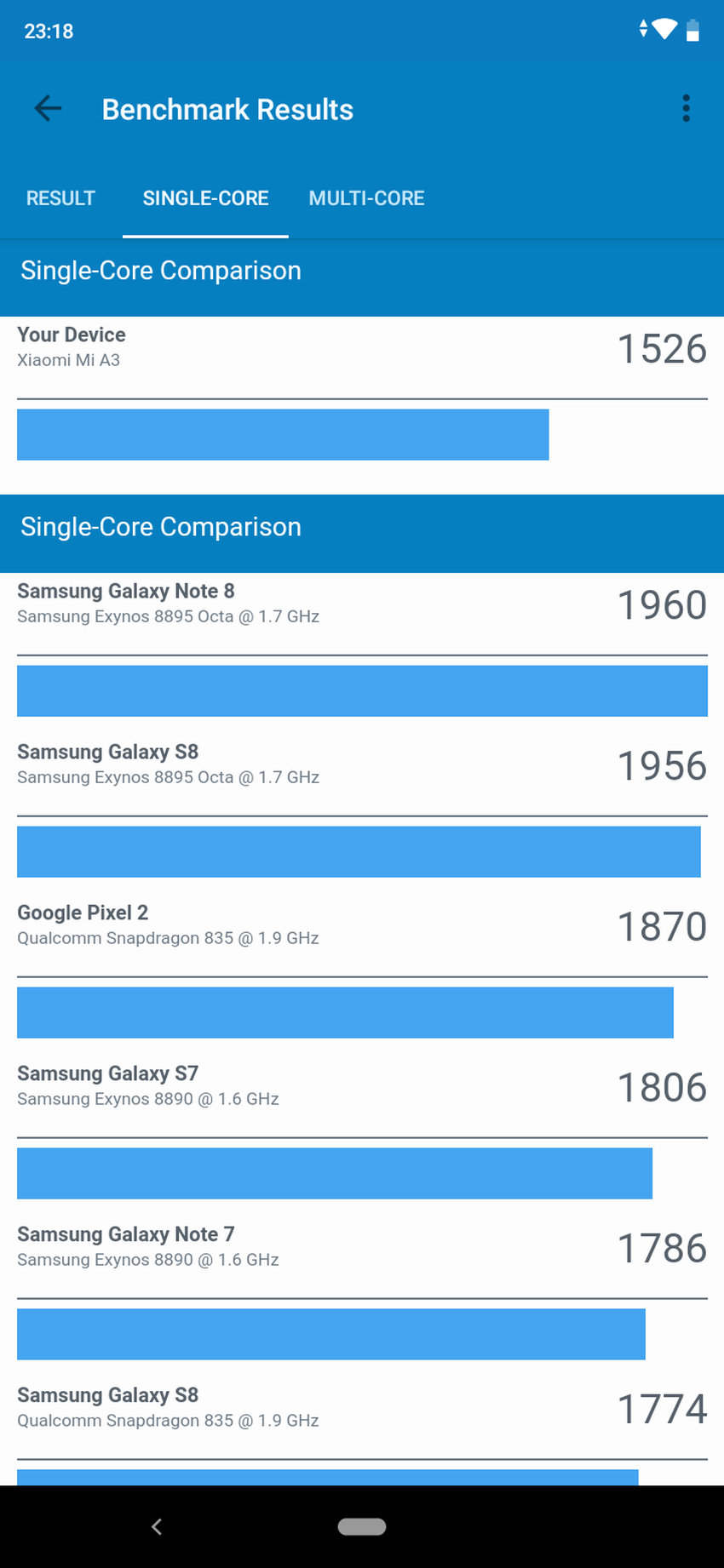Tap the status bar clock showing 23:18
724x1568 pixels.
[x=49, y=31]
